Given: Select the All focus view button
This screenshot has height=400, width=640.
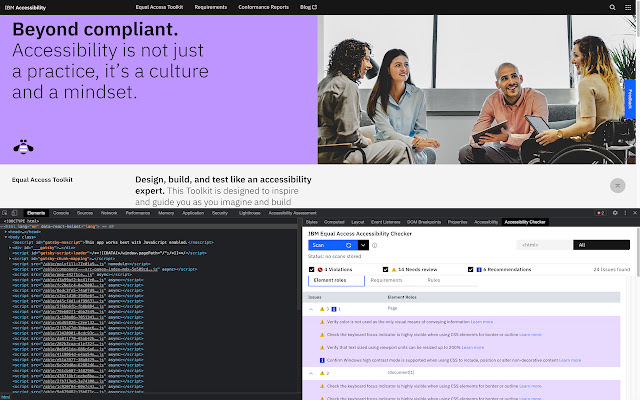Looking at the screenshot, I should [582, 244].
